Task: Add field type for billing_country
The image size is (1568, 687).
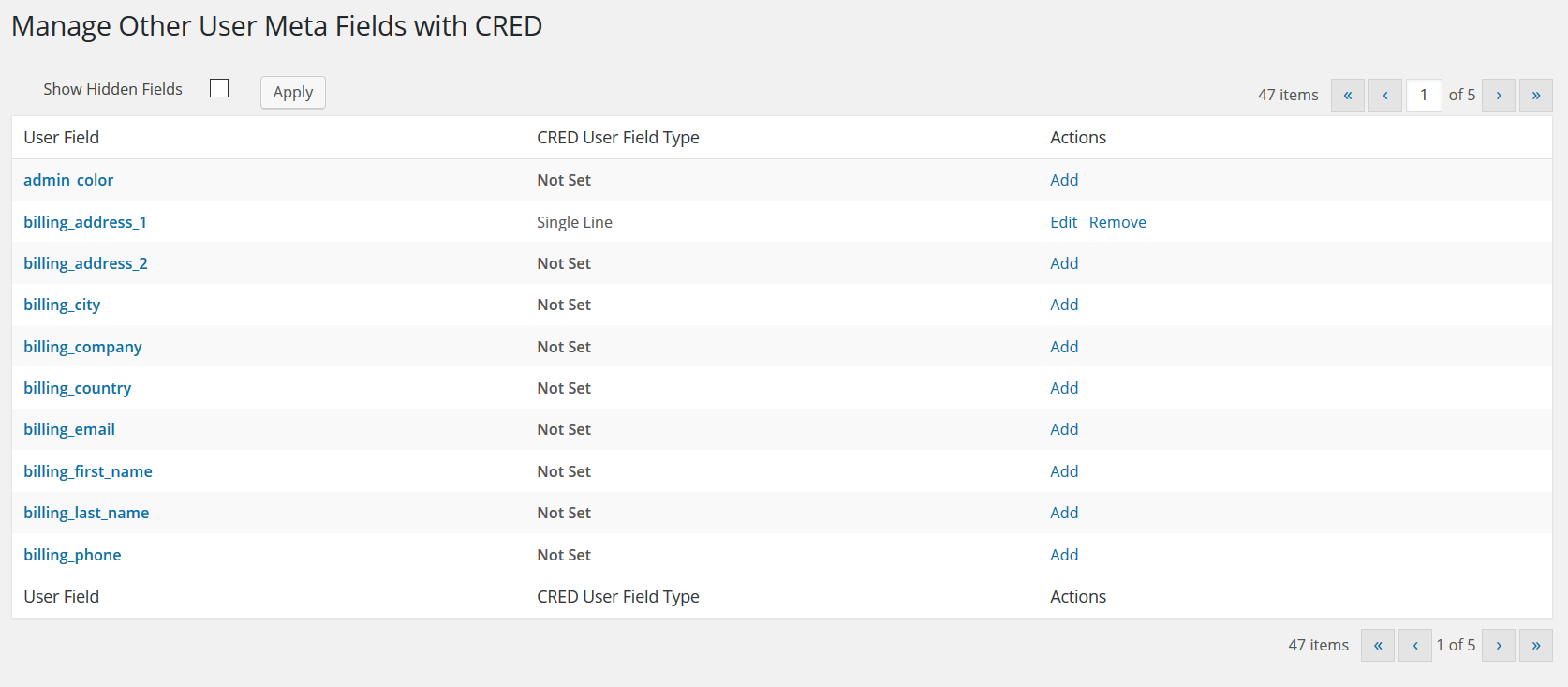Action: click(1064, 388)
